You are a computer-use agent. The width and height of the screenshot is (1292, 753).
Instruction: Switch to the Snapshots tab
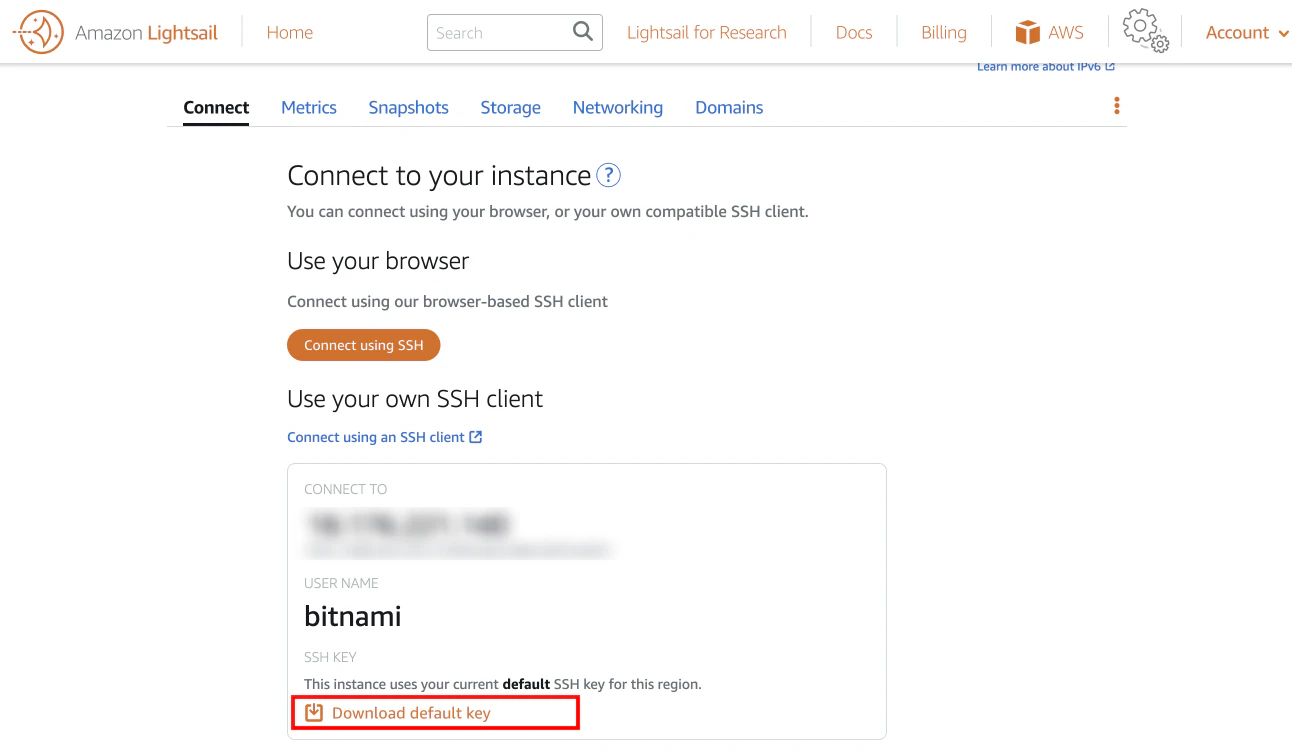[x=408, y=107]
